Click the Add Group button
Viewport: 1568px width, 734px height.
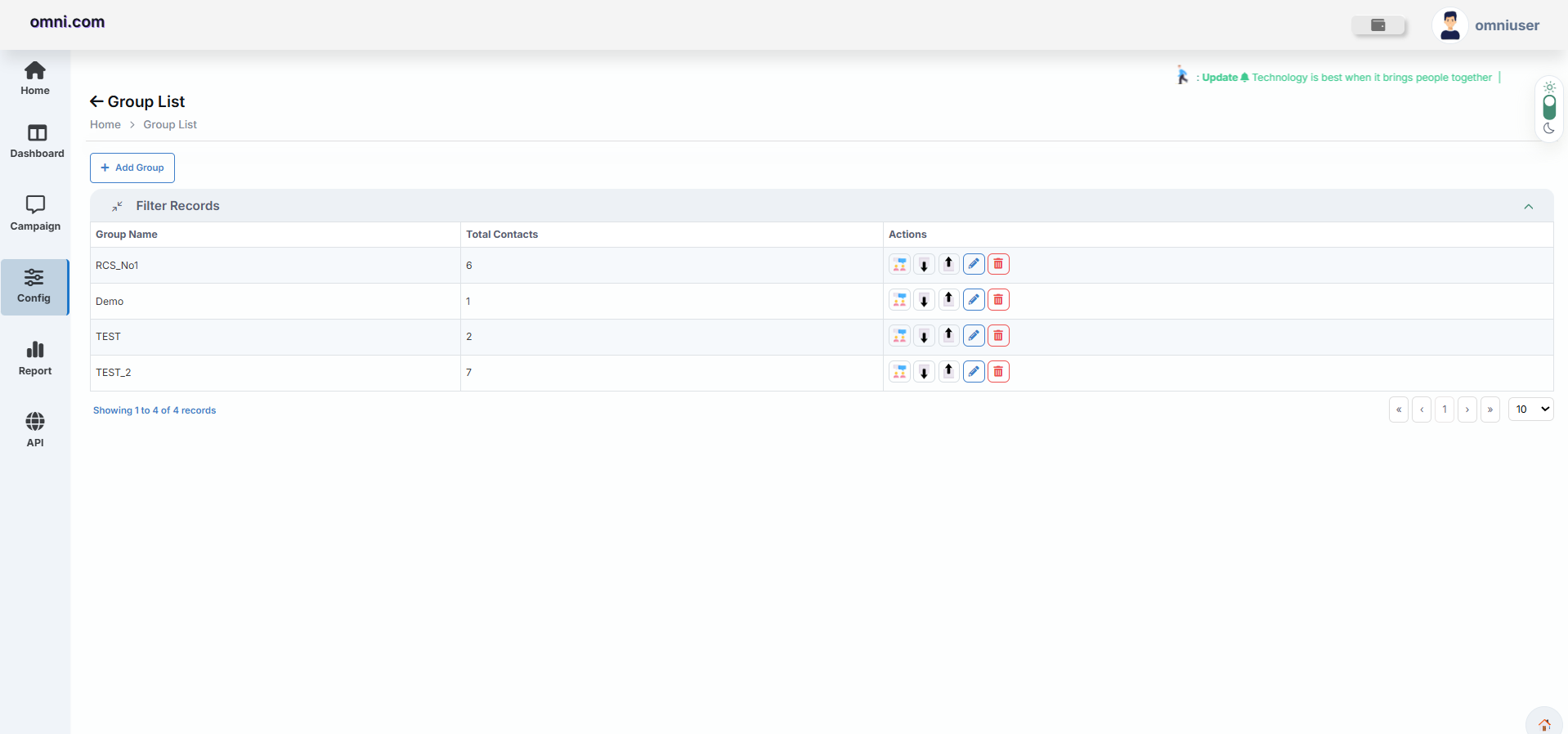pyautogui.click(x=132, y=168)
